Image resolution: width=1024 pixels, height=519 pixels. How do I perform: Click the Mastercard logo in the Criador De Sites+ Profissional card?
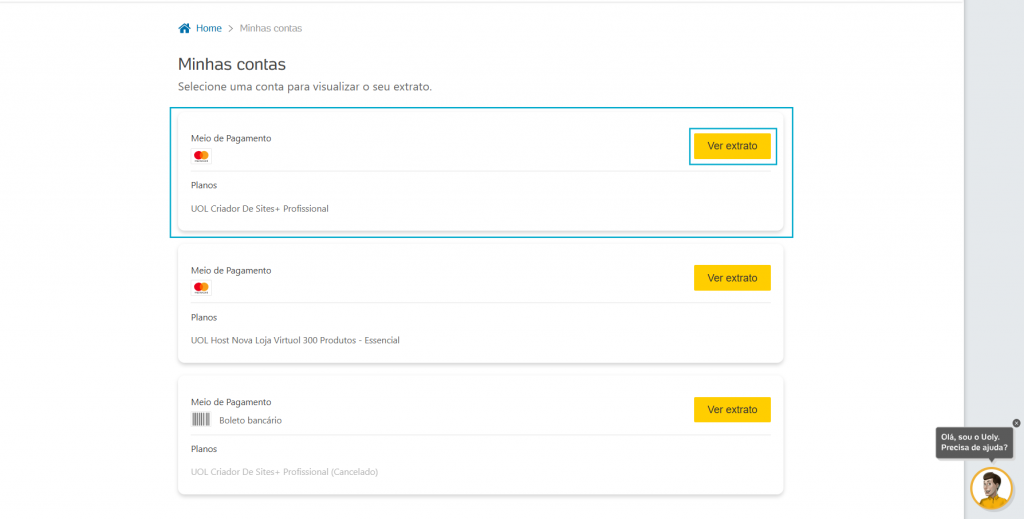[x=201, y=156]
